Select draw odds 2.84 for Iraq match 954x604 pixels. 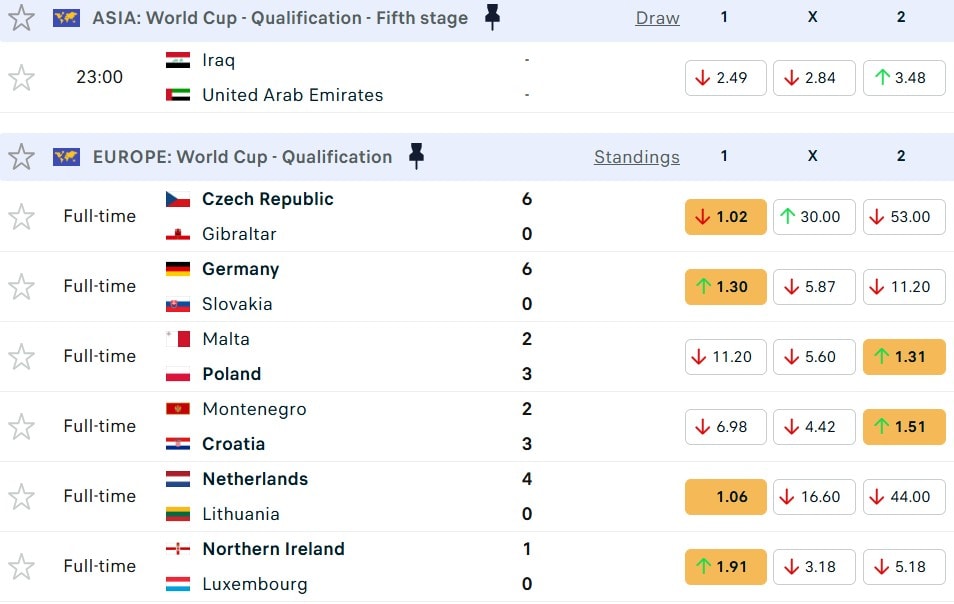814,78
